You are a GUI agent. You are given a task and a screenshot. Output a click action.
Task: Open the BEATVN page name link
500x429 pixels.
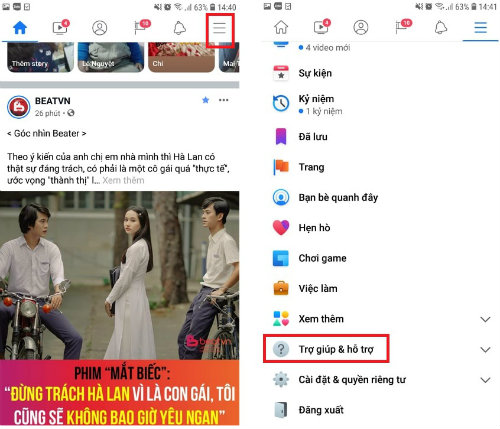pyautogui.click(x=53, y=101)
